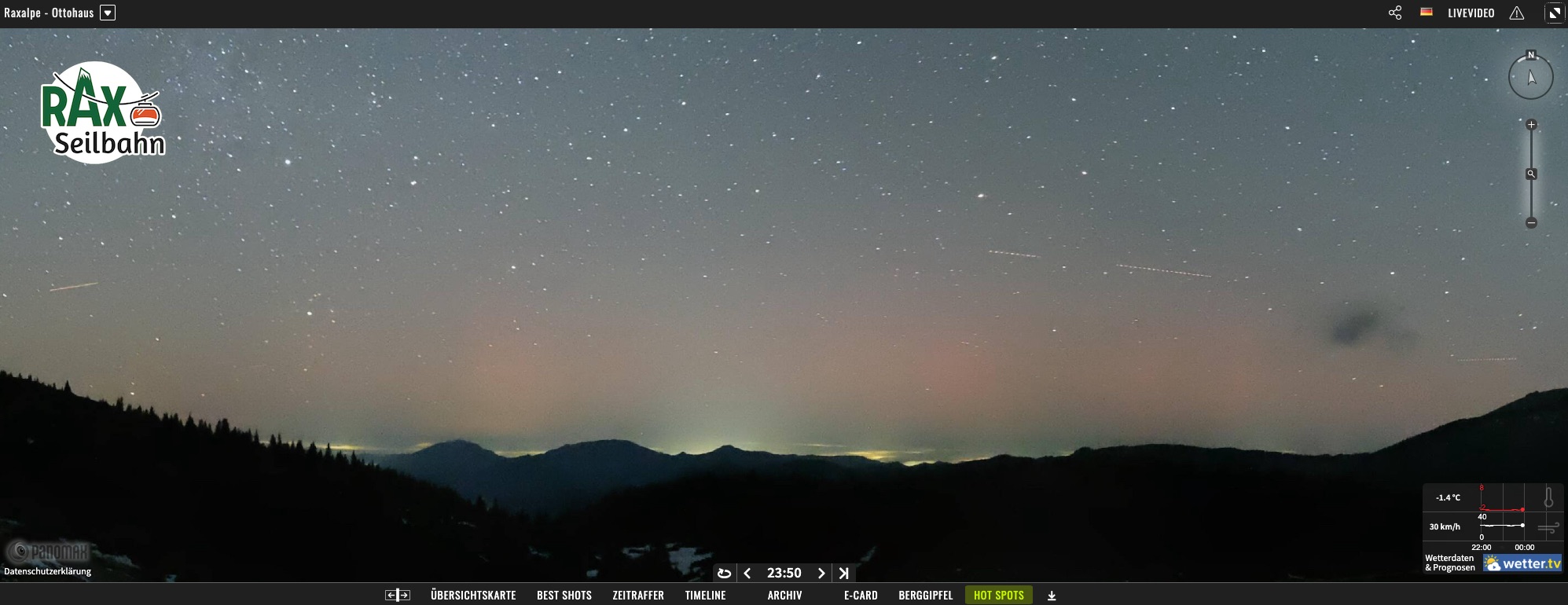
Task: Open the share options icon
Action: [1395, 13]
